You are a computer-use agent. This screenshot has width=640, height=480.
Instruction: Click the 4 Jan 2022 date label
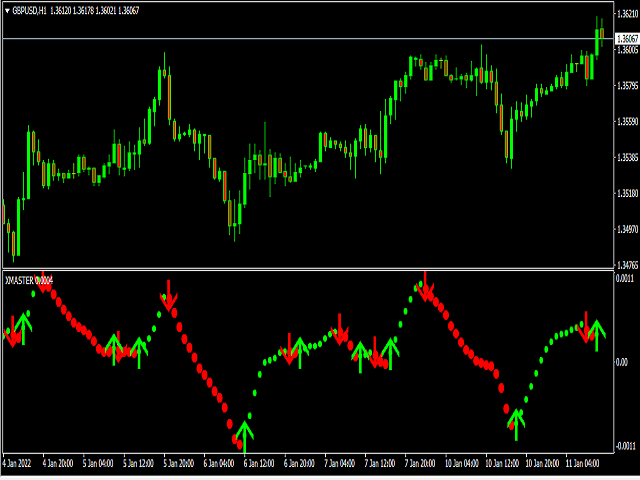click(17, 463)
